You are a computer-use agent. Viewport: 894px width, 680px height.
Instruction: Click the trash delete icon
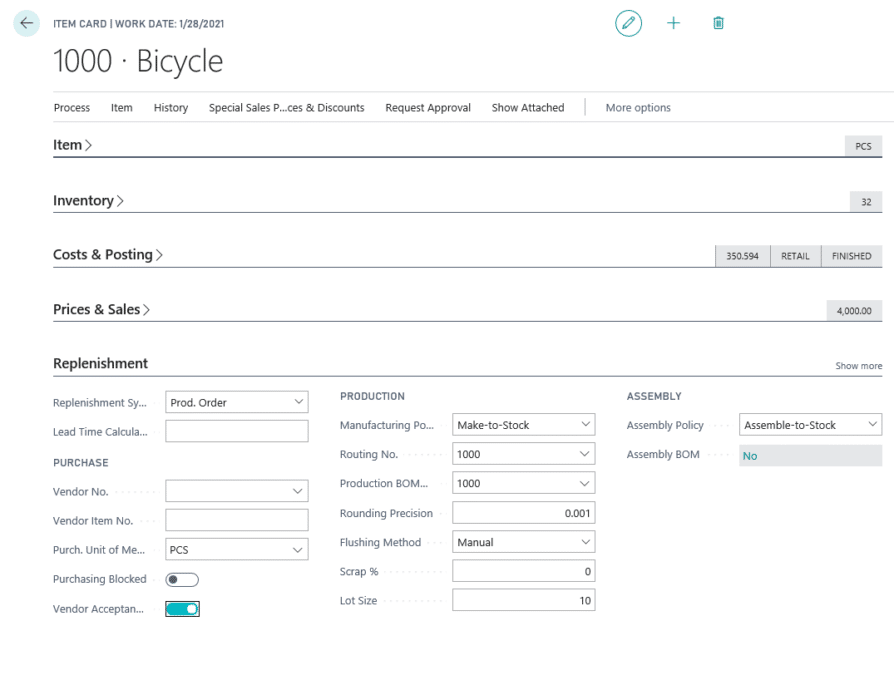click(718, 23)
